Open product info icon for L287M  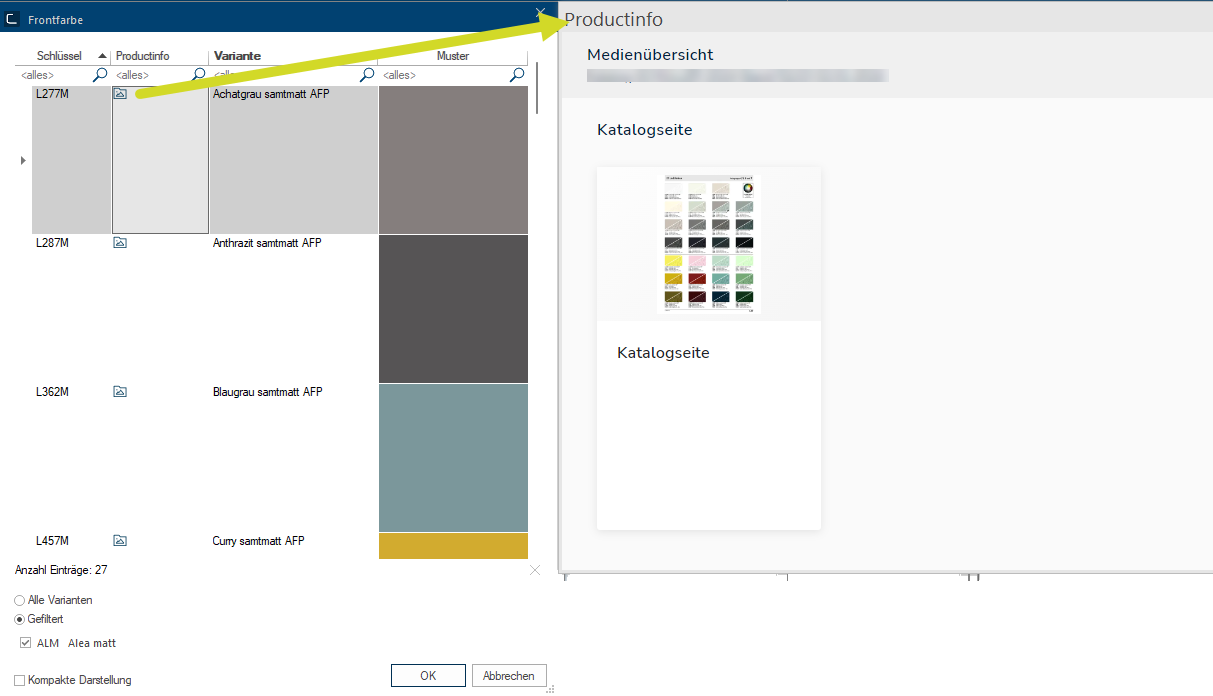120,242
